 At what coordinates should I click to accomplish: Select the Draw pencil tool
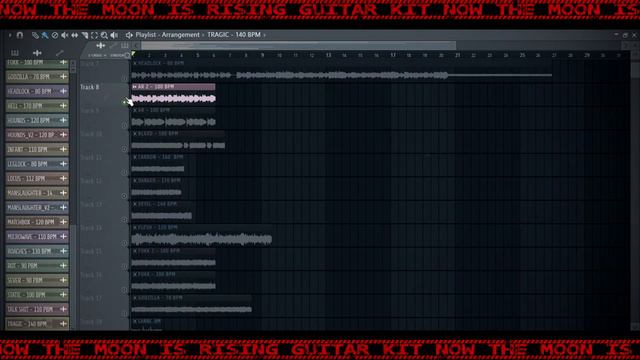[x=35, y=36]
